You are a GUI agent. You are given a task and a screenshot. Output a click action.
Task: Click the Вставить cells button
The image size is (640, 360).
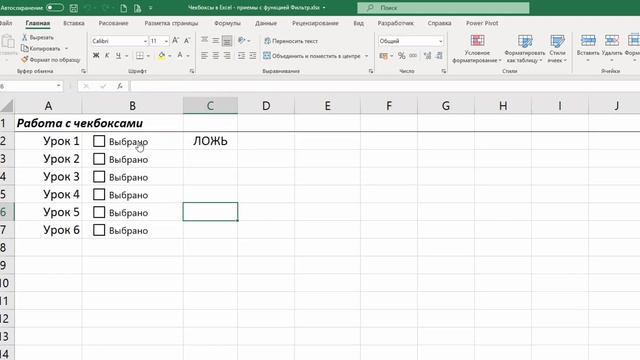pos(588,49)
